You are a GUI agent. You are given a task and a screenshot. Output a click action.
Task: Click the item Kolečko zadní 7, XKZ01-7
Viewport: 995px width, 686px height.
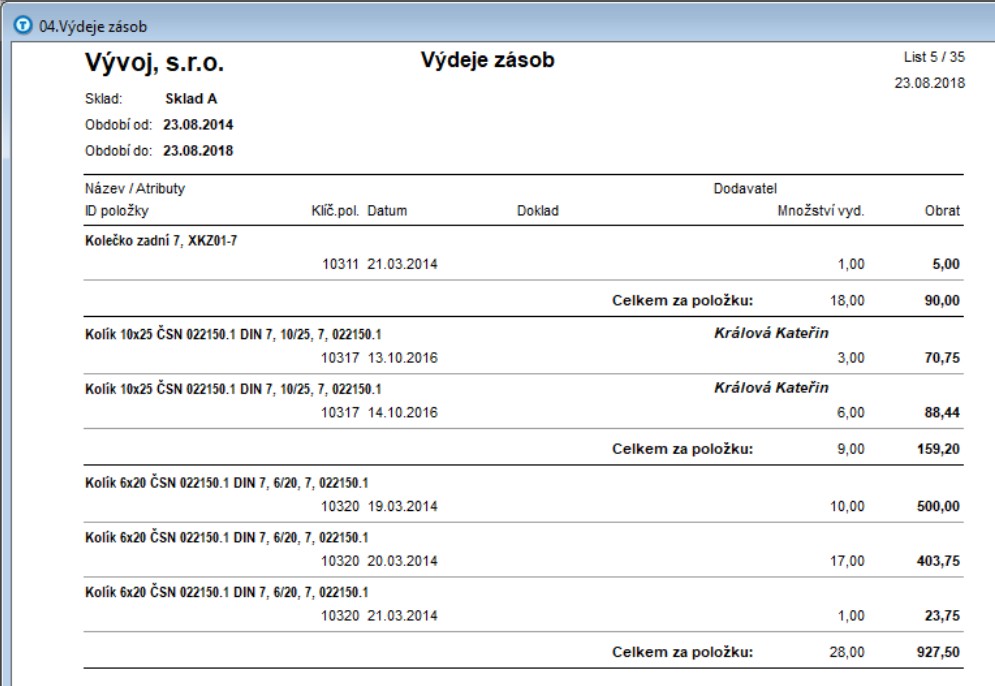coord(161,241)
